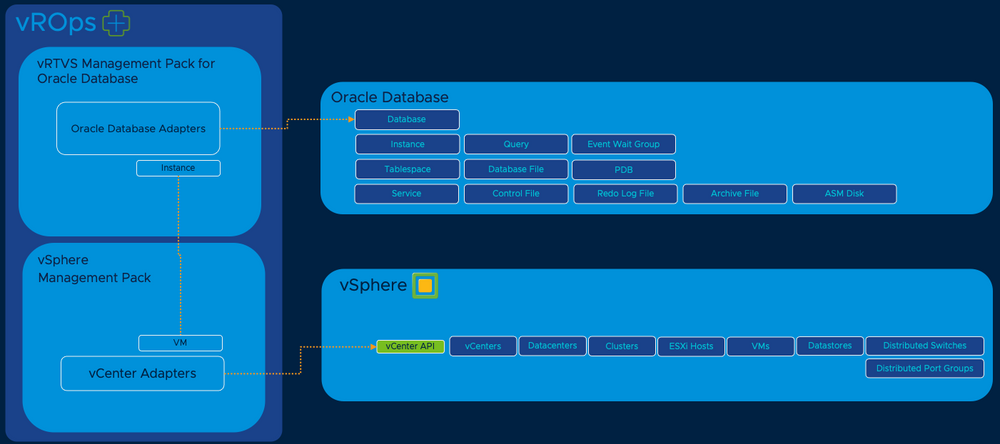Click the Service box
1000x444 pixels.
tap(406, 194)
